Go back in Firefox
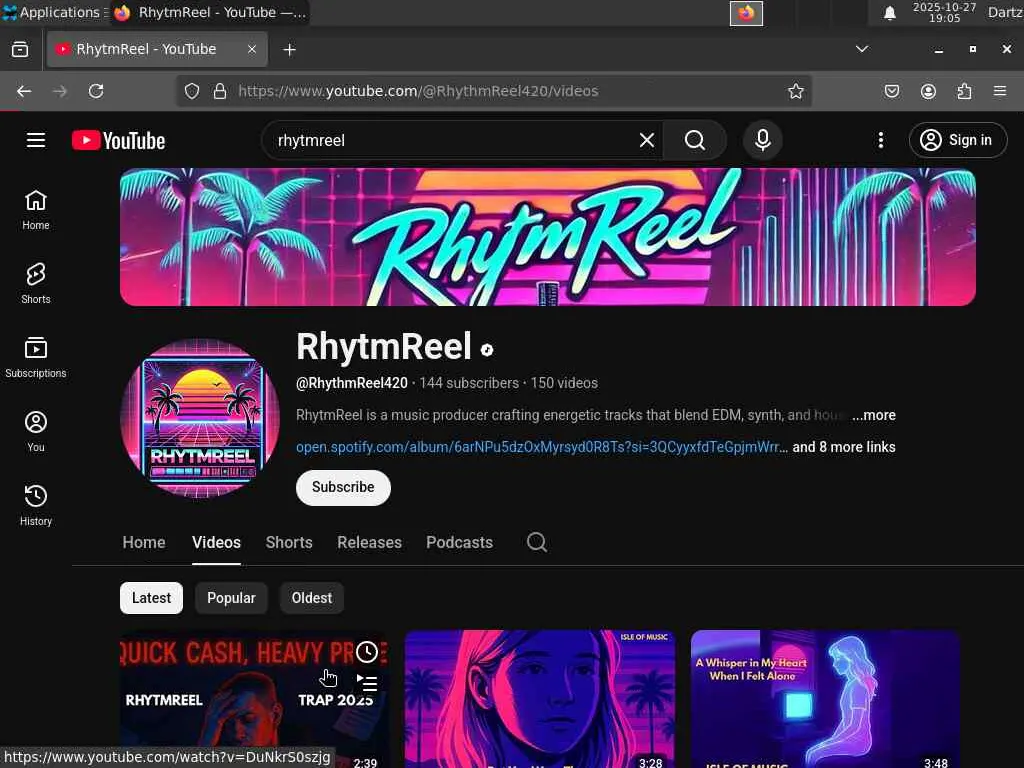The width and height of the screenshot is (1024, 768). [24, 91]
